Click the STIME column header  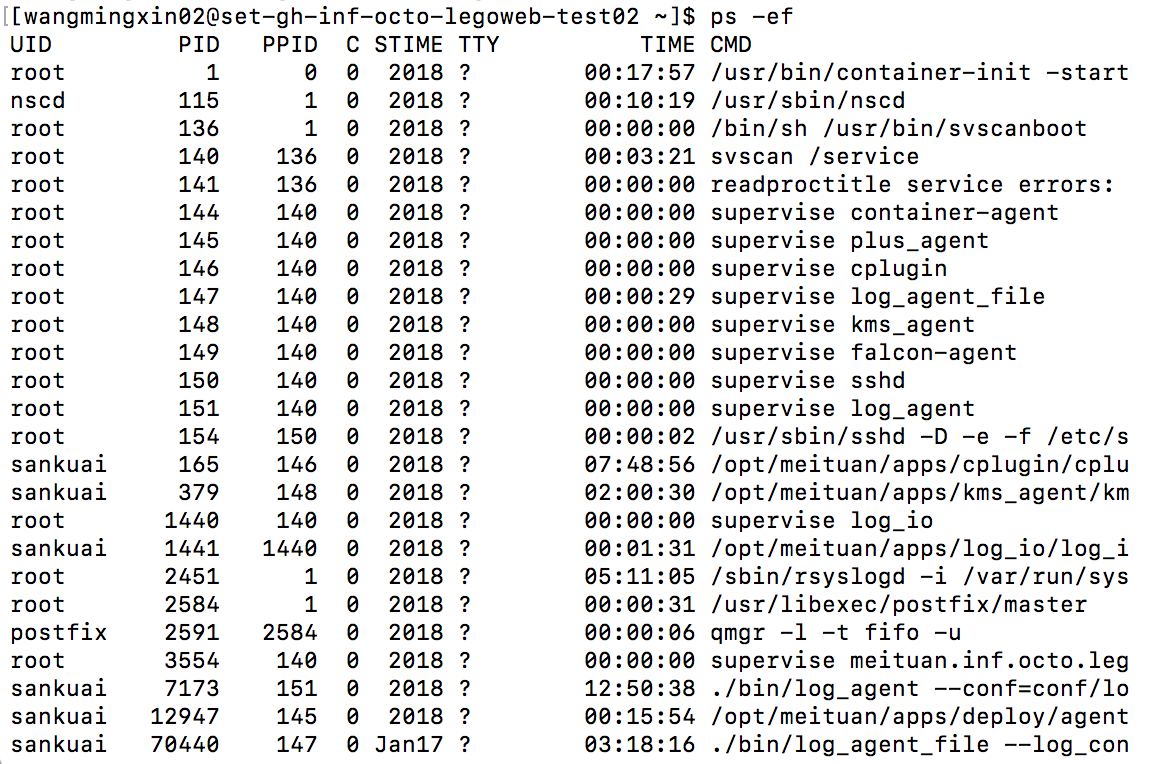click(x=408, y=44)
